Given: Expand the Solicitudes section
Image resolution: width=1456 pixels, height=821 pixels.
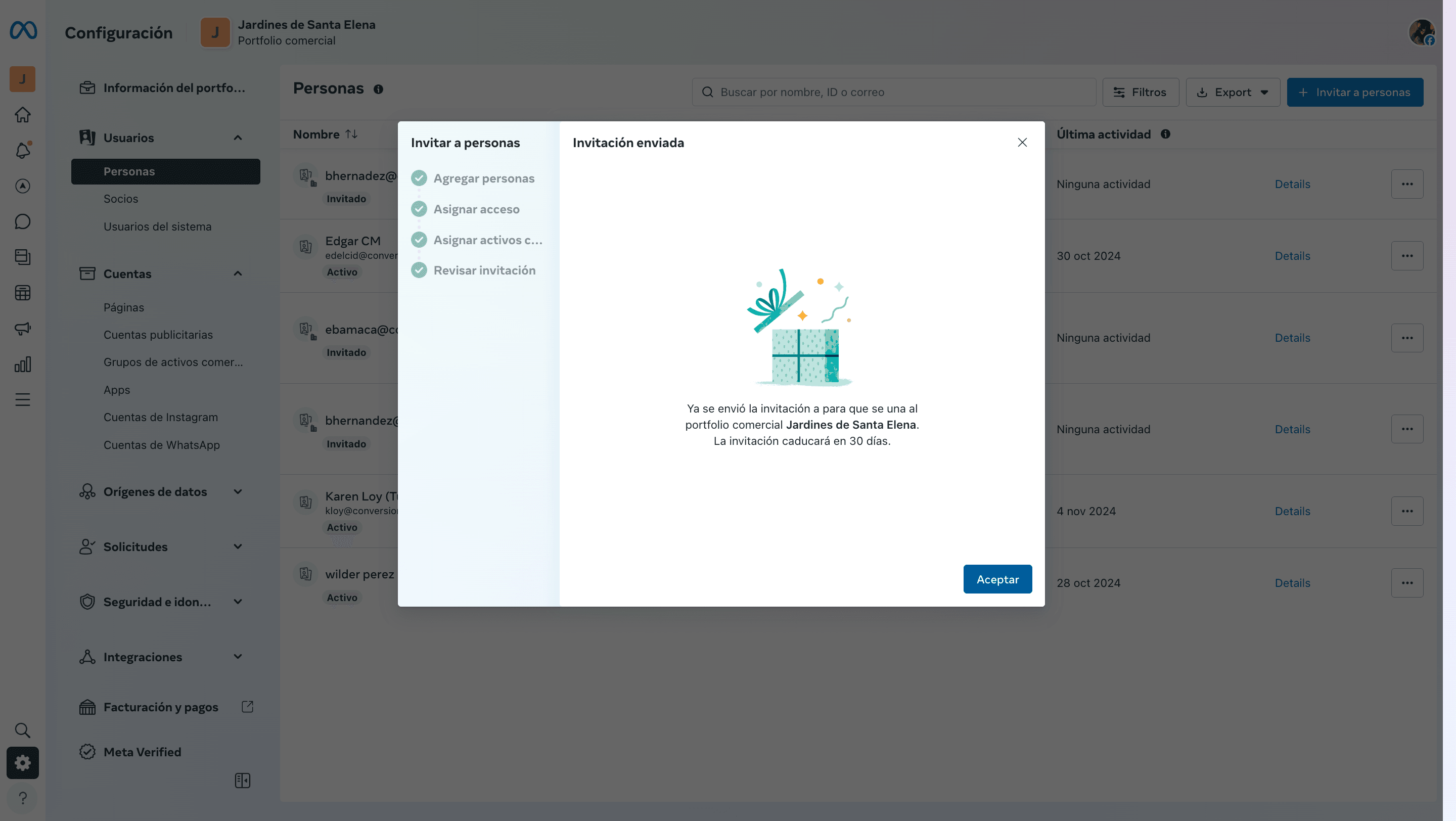Looking at the screenshot, I should pos(238,546).
